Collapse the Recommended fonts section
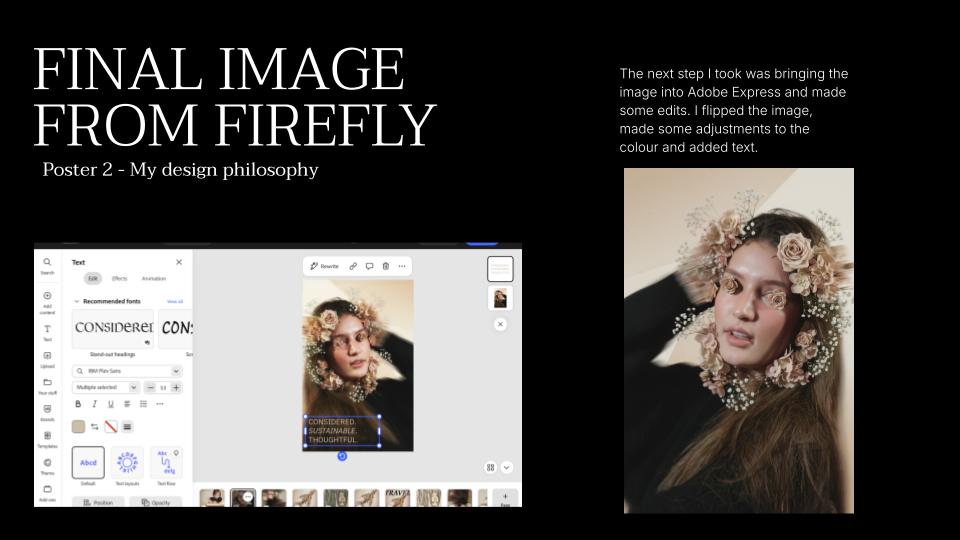 (x=77, y=301)
